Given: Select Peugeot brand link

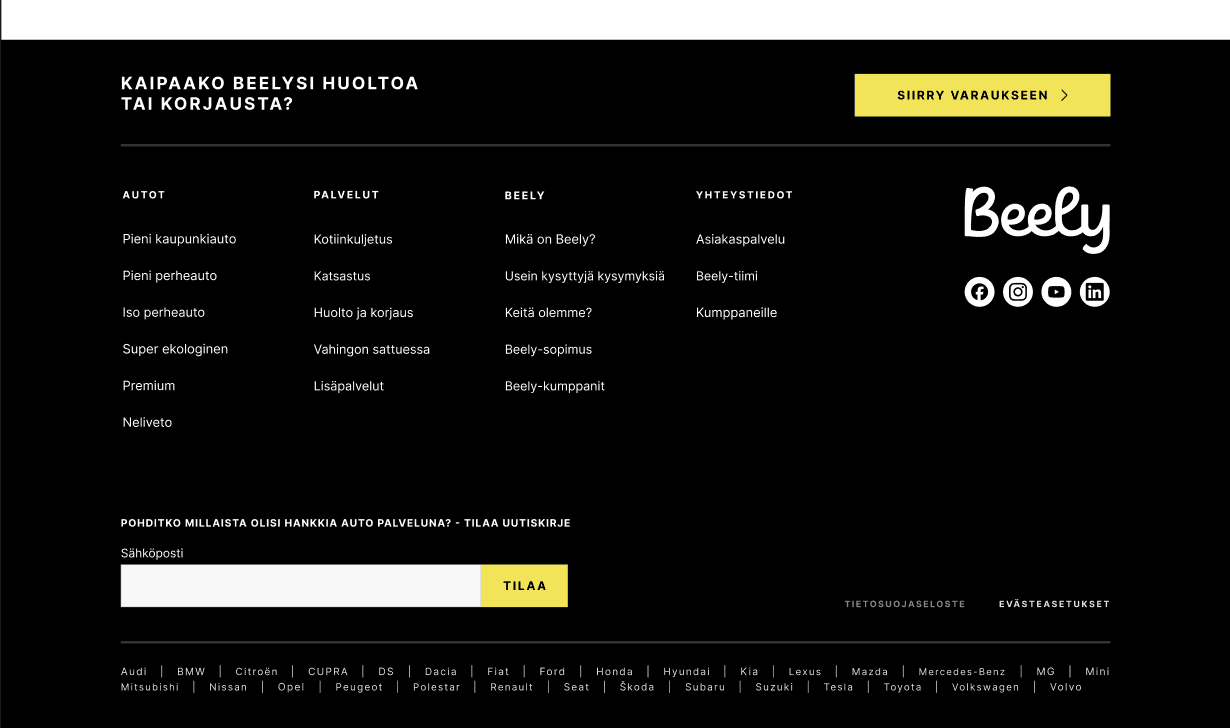Looking at the screenshot, I should (359, 687).
